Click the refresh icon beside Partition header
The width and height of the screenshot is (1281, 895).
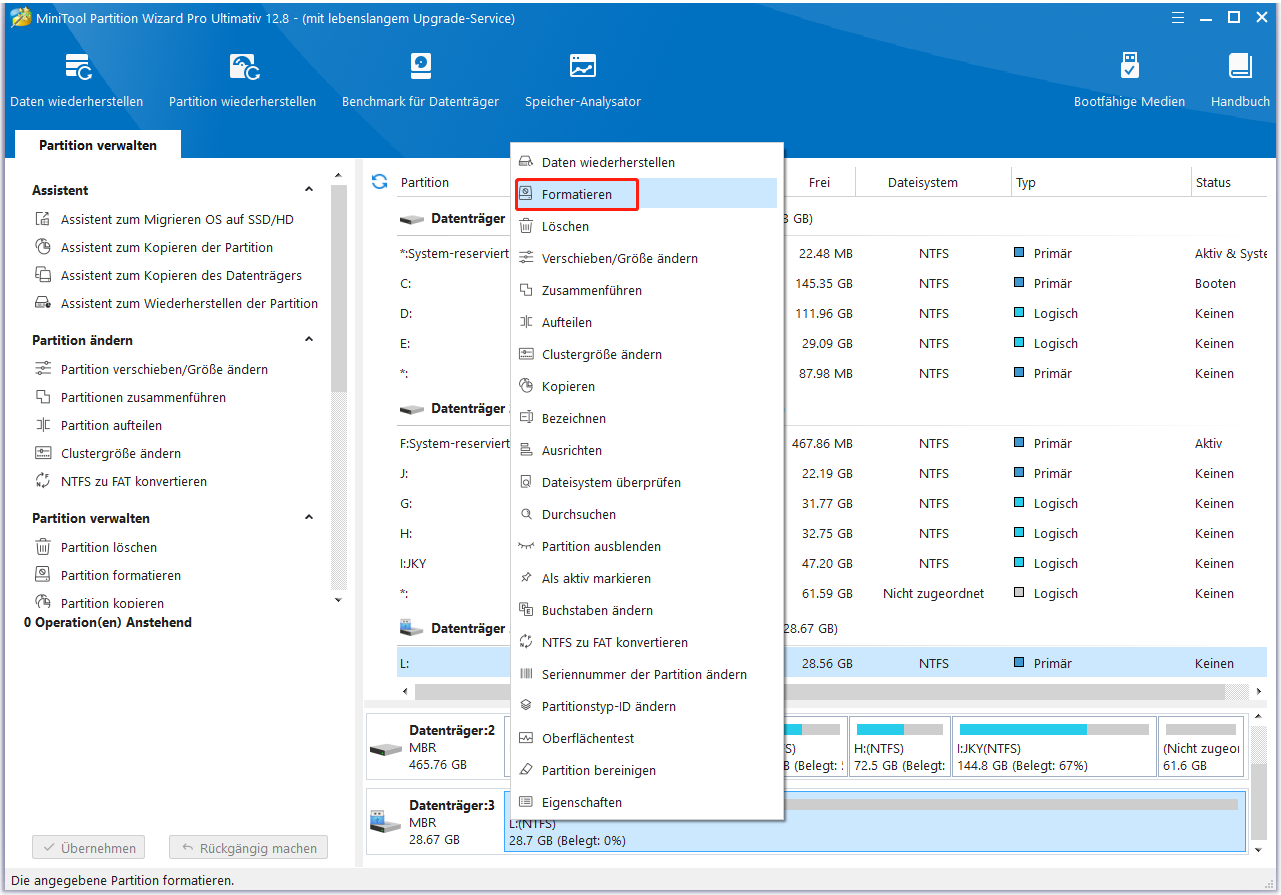tap(379, 181)
